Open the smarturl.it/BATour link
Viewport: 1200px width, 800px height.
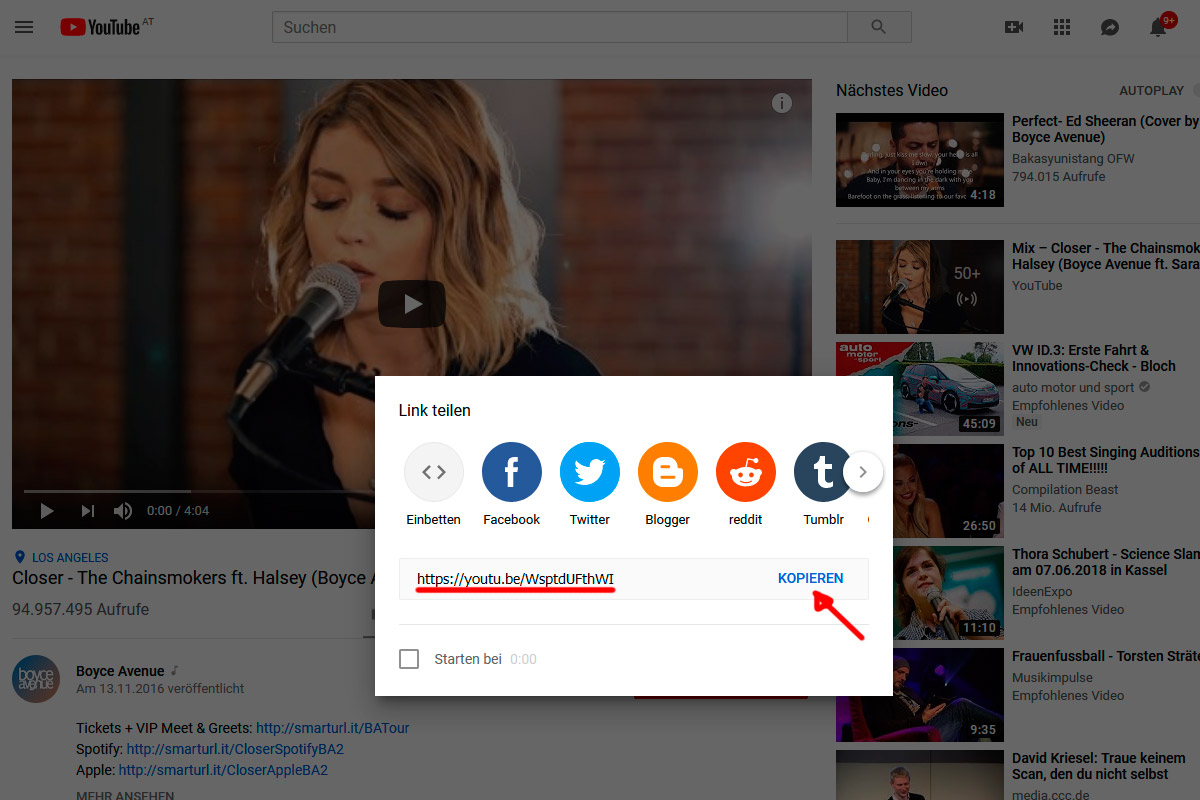click(x=333, y=728)
